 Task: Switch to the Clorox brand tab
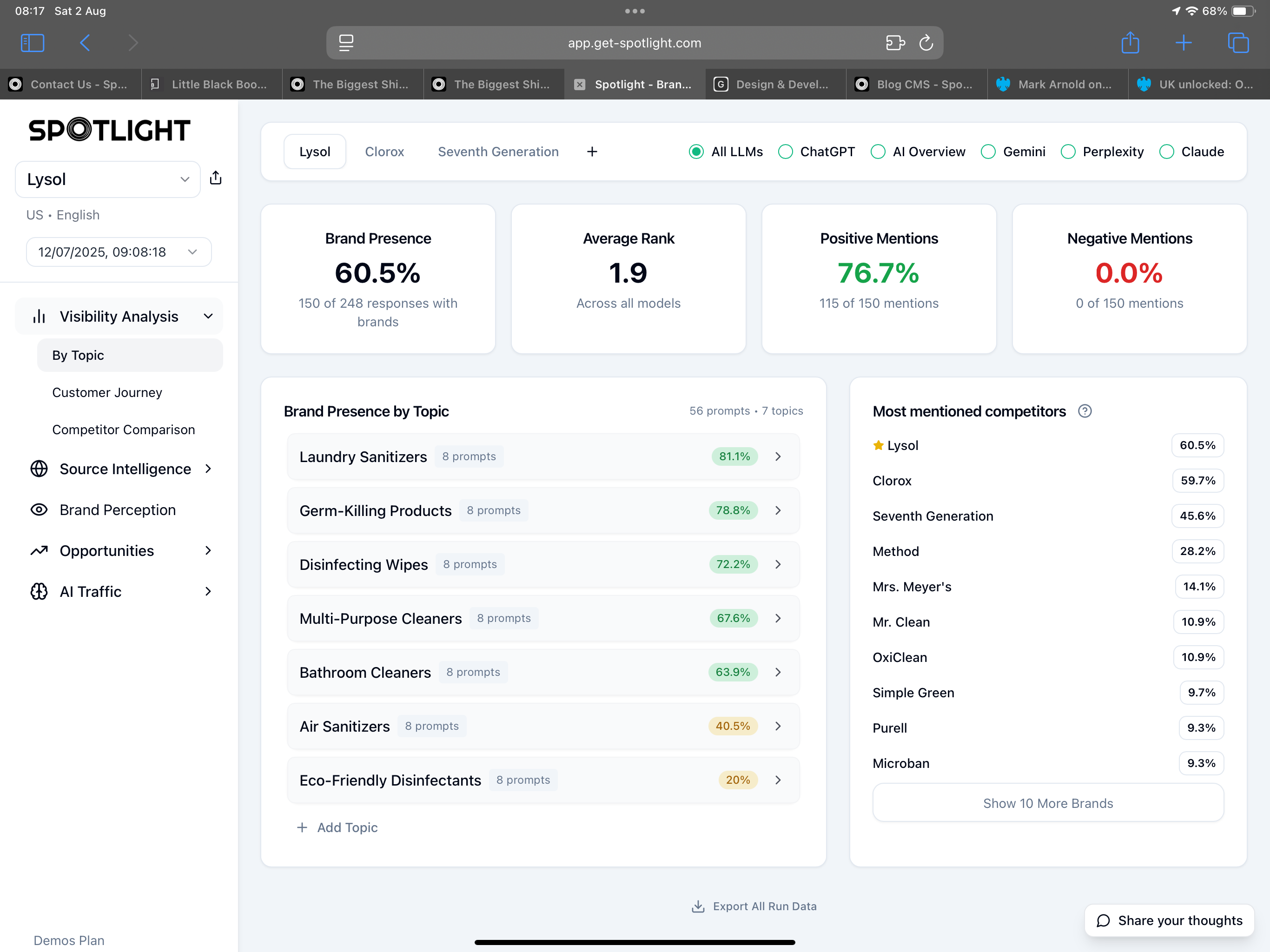385,152
